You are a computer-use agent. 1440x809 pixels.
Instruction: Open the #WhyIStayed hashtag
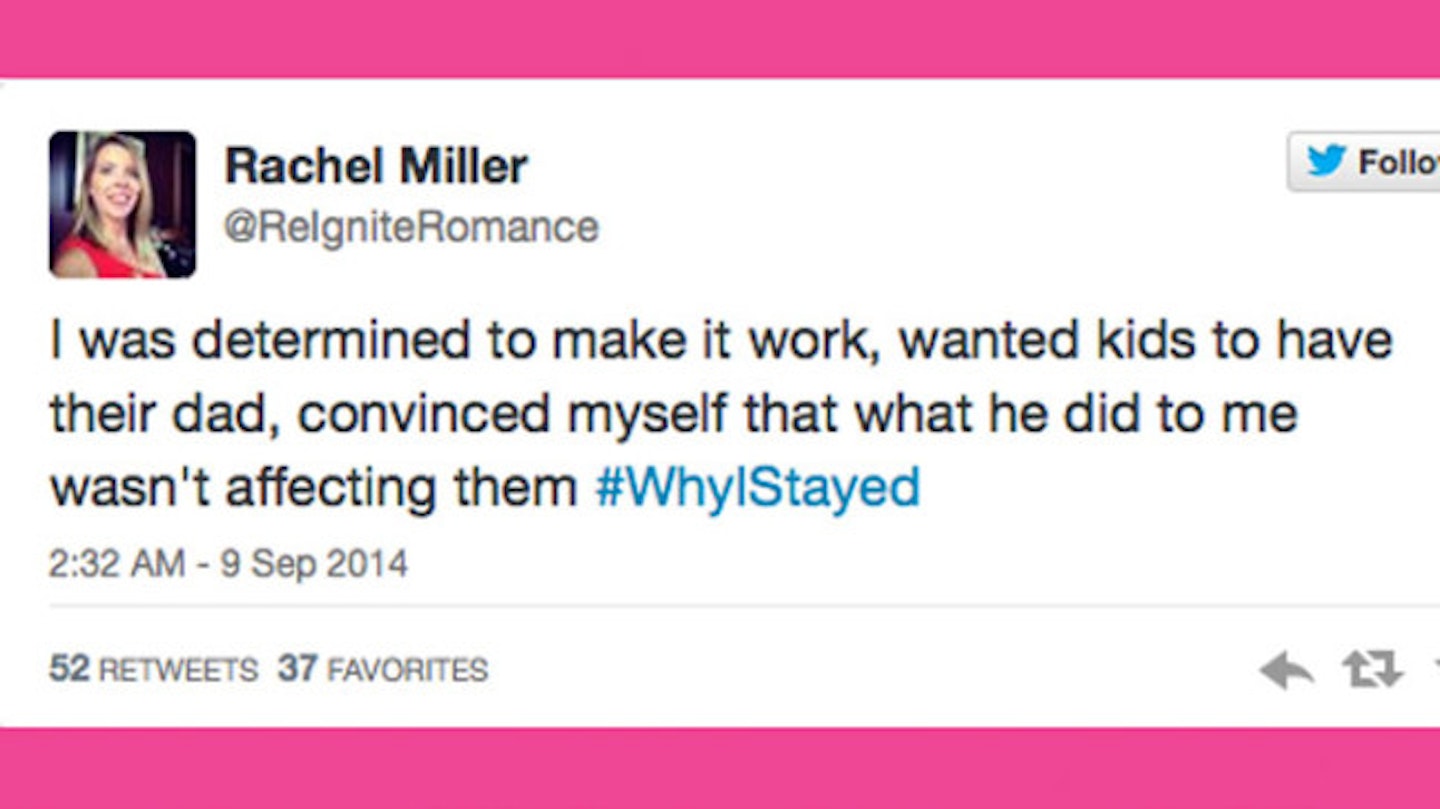click(x=757, y=488)
